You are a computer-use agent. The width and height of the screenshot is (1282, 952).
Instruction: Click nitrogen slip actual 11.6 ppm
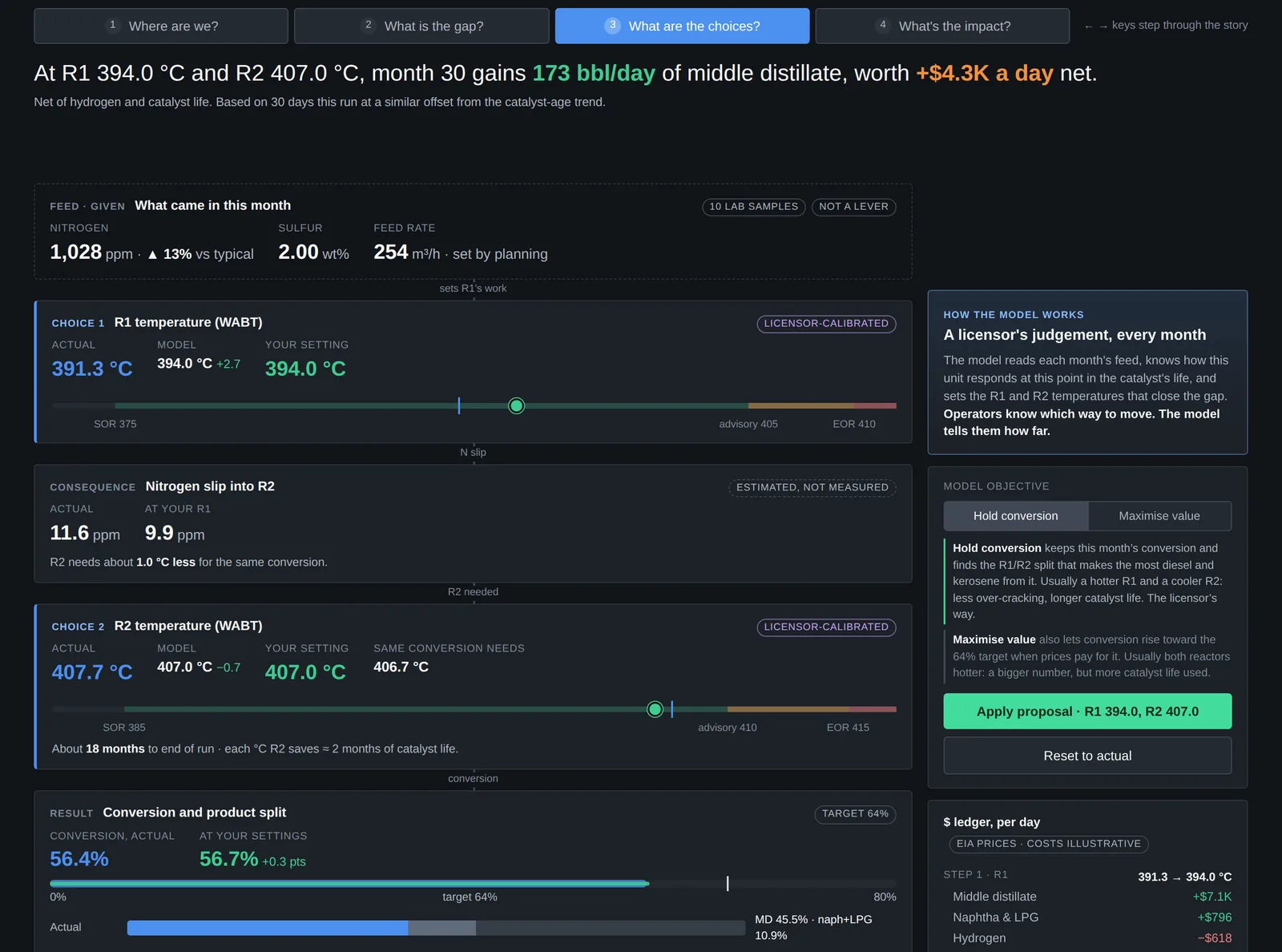tap(85, 533)
